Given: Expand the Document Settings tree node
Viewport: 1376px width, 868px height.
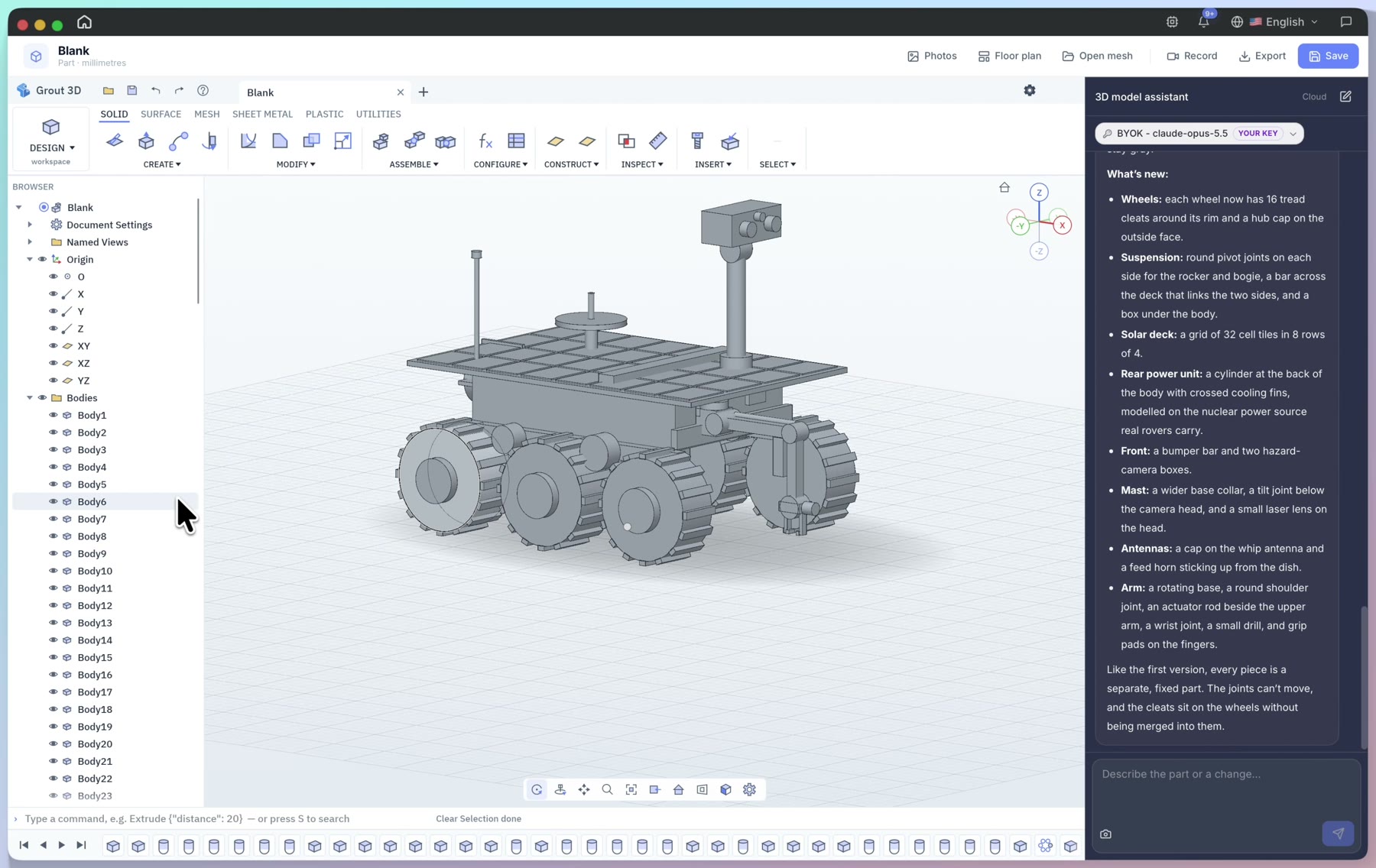Looking at the screenshot, I should pos(30,225).
